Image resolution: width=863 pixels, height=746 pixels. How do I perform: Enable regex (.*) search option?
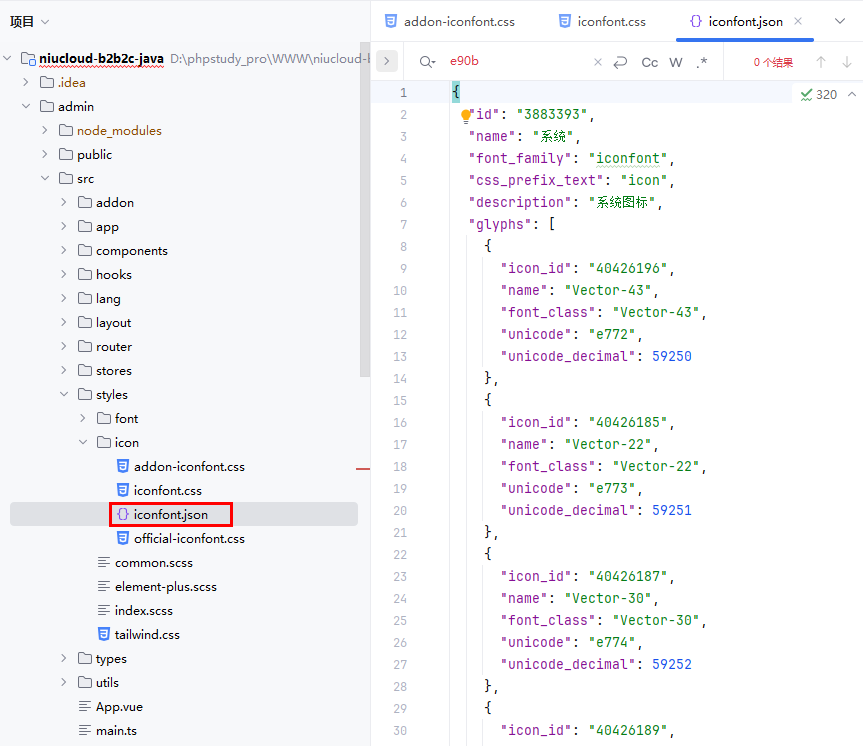[x=701, y=62]
